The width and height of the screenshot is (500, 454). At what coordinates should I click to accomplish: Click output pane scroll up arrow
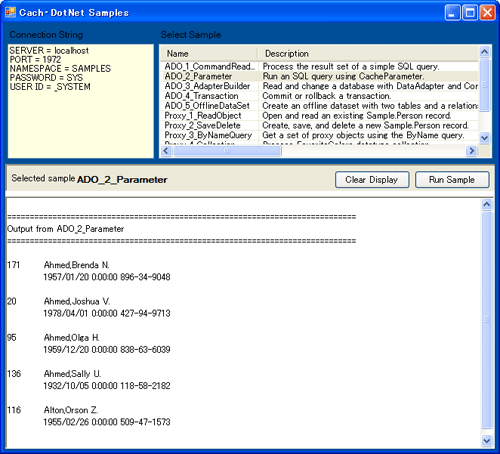487,204
